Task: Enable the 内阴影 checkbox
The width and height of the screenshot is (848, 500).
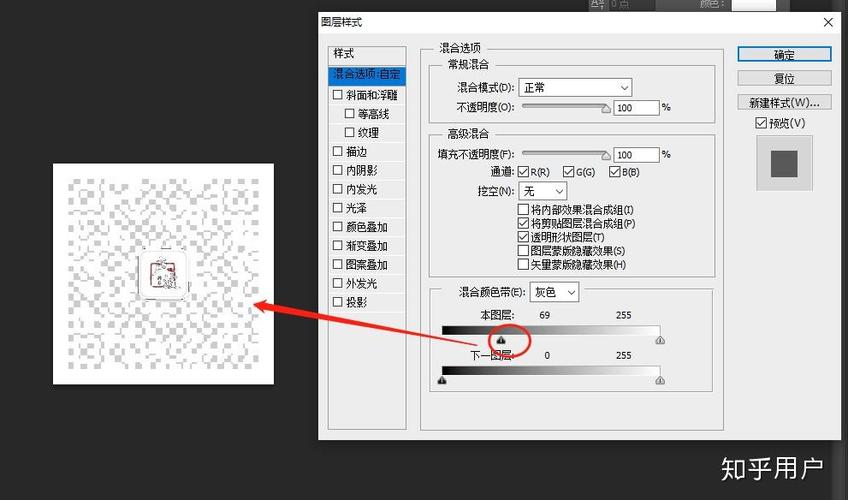Action: (337, 170)
